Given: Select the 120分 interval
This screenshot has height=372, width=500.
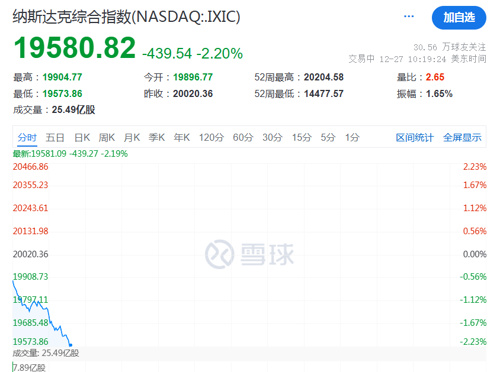Looking at the screenshot, I should (211, 137).
